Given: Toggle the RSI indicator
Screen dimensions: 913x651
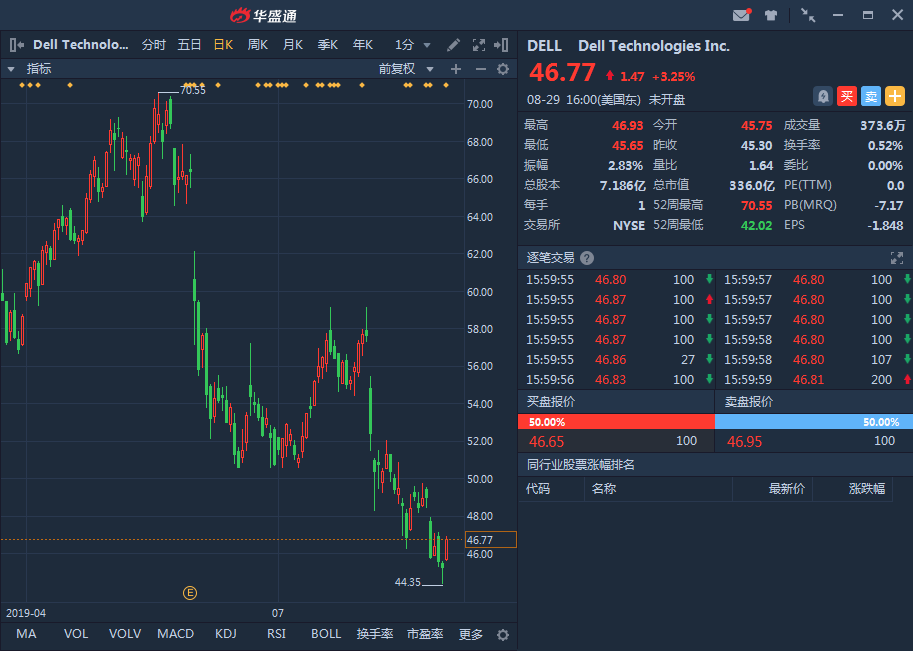Looking at the screenshot, I should 276,634.
